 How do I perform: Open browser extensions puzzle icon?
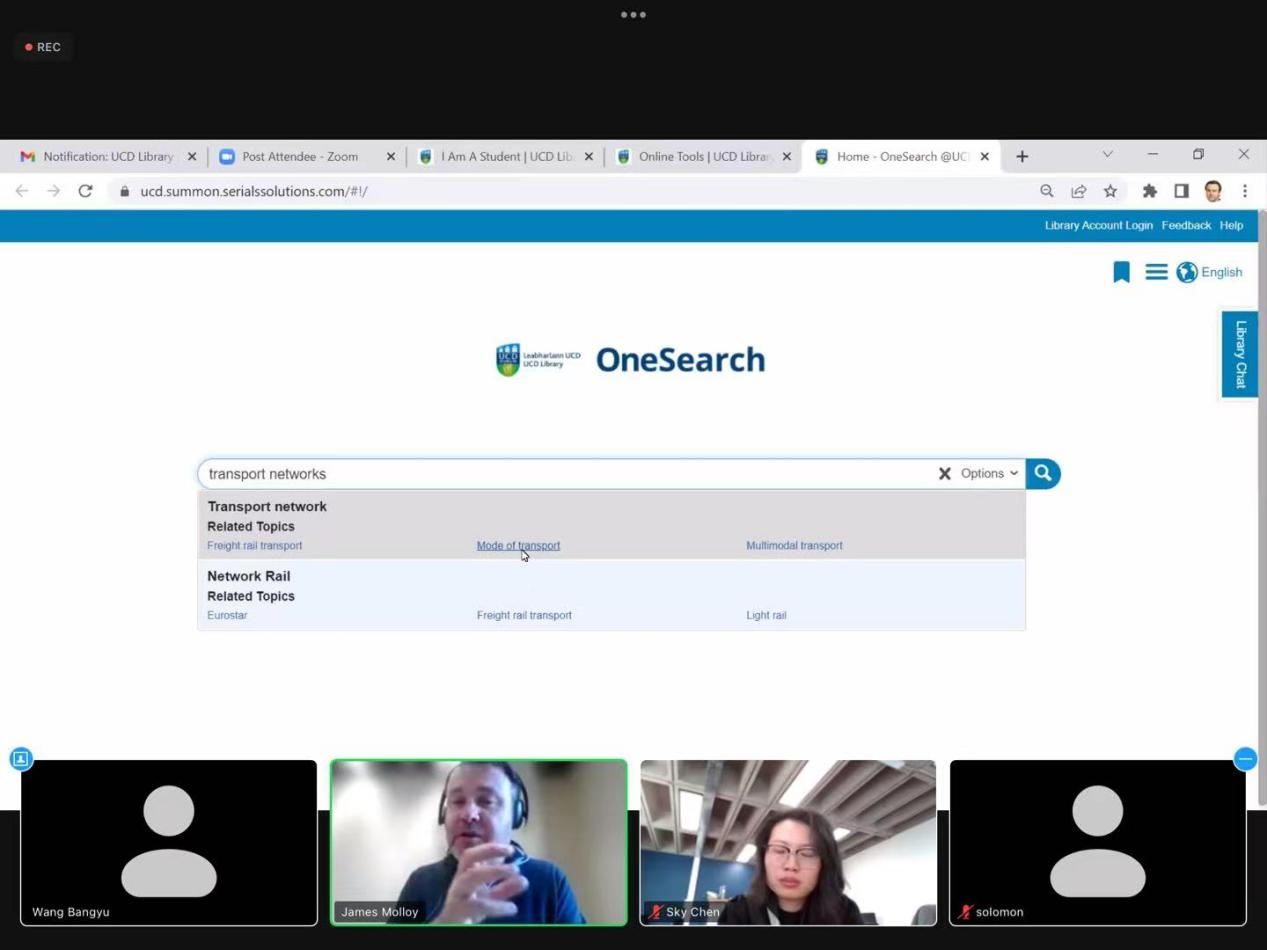1149,191
